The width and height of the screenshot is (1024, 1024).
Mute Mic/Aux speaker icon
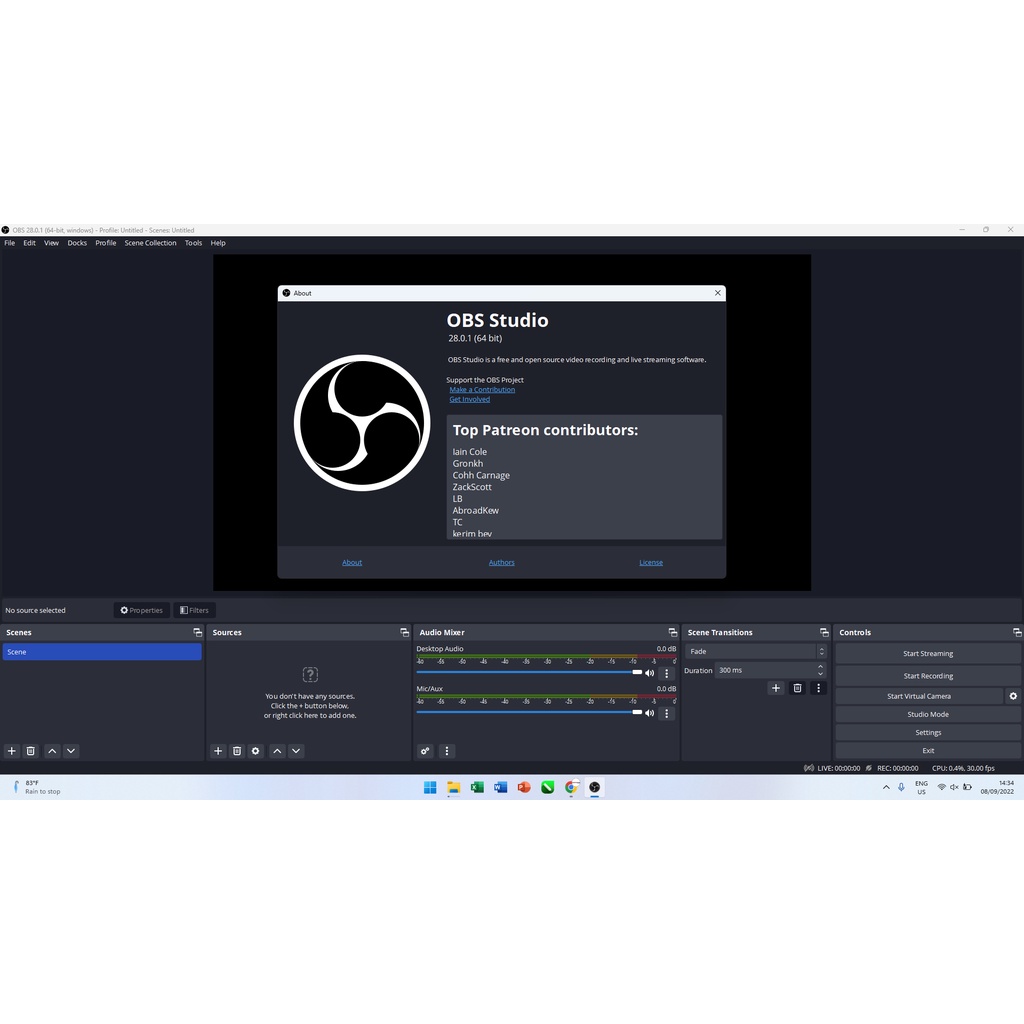tap(650, 713)
